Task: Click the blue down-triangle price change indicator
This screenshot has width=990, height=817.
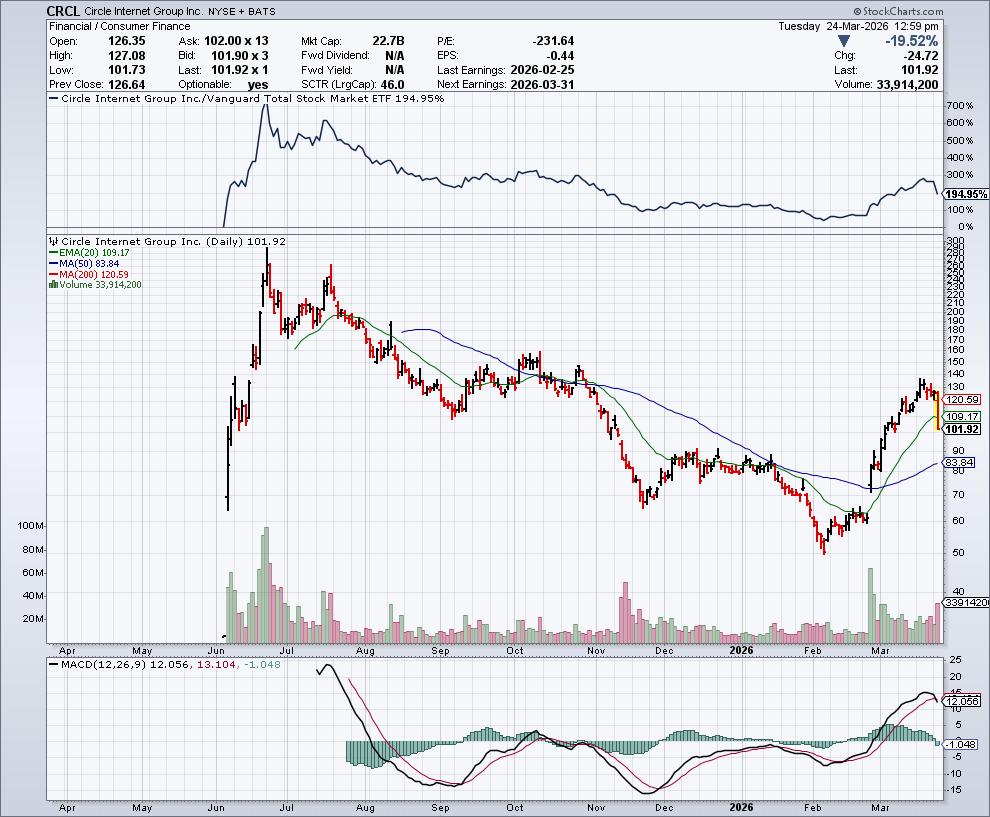Action: [845, 41]
